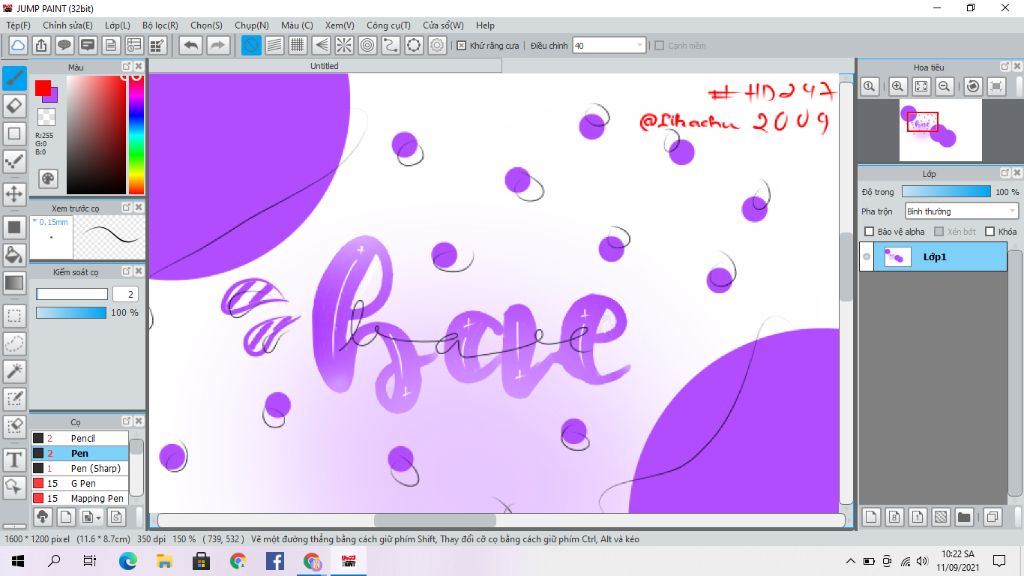Select the Pencil brush
The height and width of the screenshot is (576, 1024).
click(x=80, y=438)
